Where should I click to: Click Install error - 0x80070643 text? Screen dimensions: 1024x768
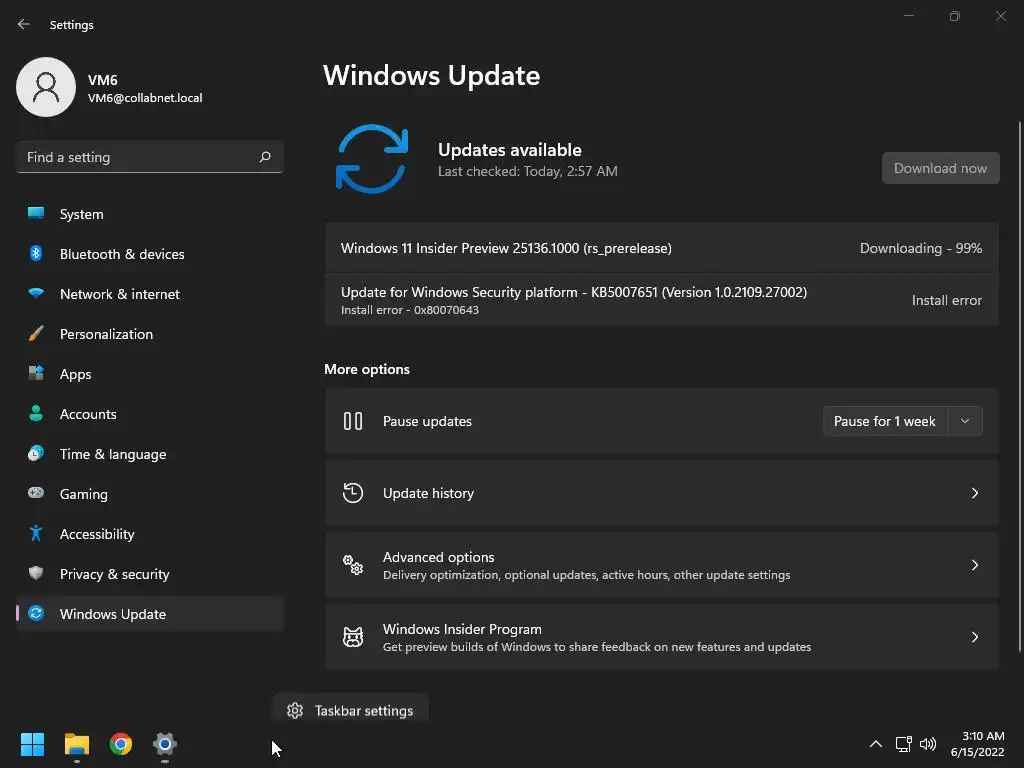pyautogui.click(x=409, y=310)
